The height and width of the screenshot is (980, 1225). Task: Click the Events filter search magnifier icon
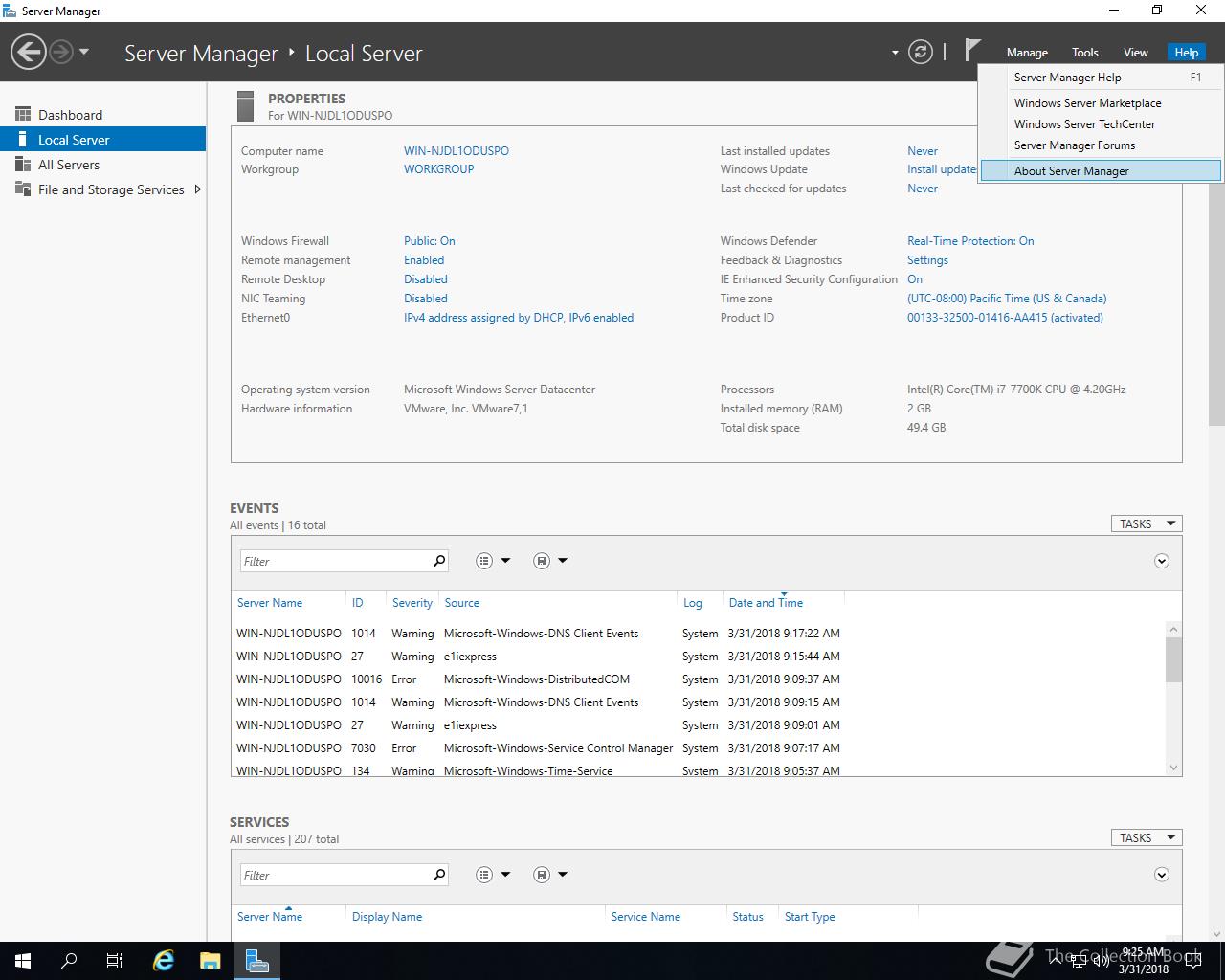tap(439, 561)
